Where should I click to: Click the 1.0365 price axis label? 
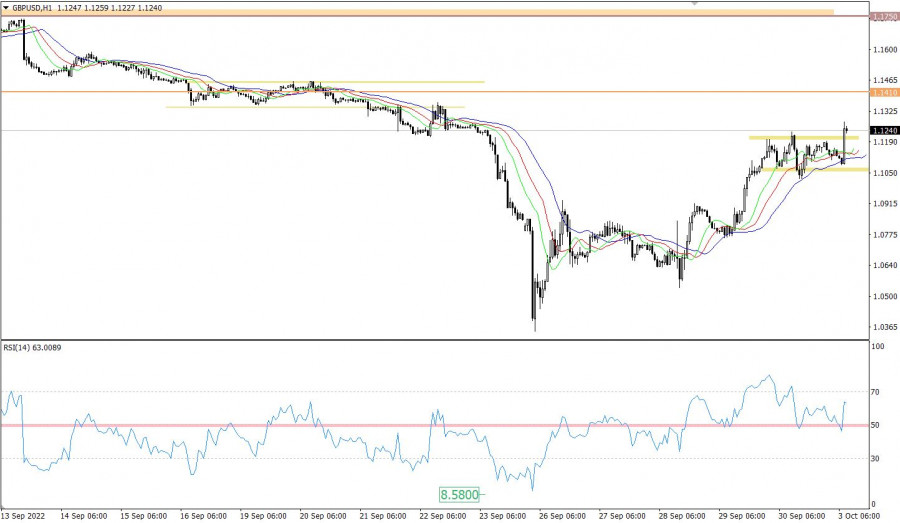[x=884, y=327]
